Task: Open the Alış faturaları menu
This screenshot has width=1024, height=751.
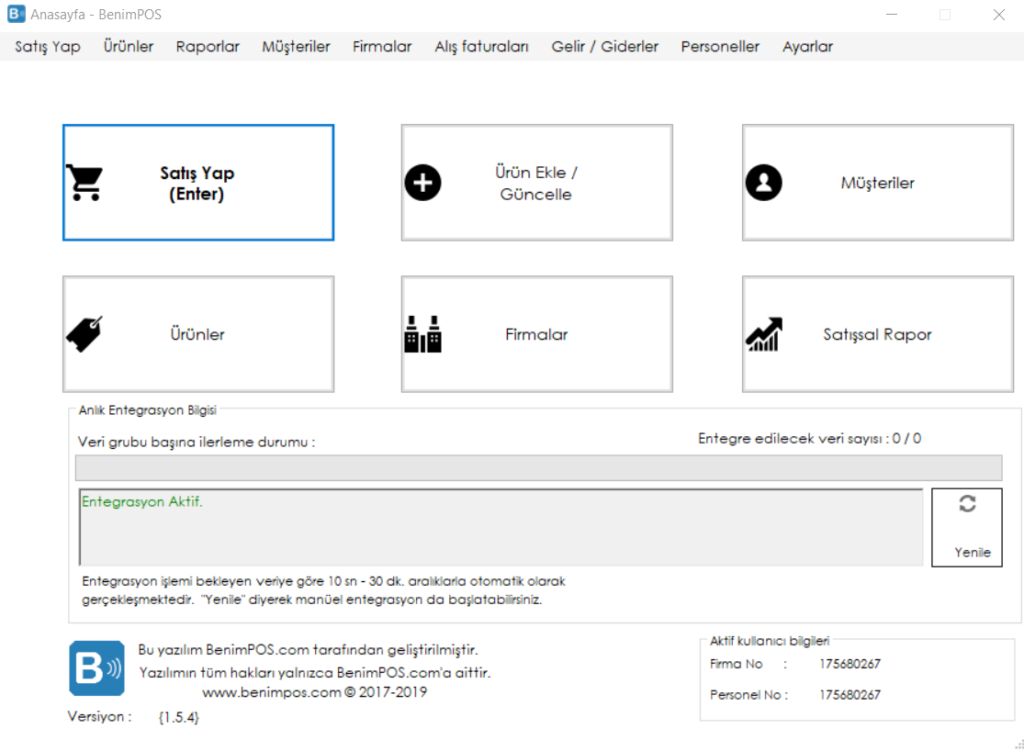Action: [481, 46]
